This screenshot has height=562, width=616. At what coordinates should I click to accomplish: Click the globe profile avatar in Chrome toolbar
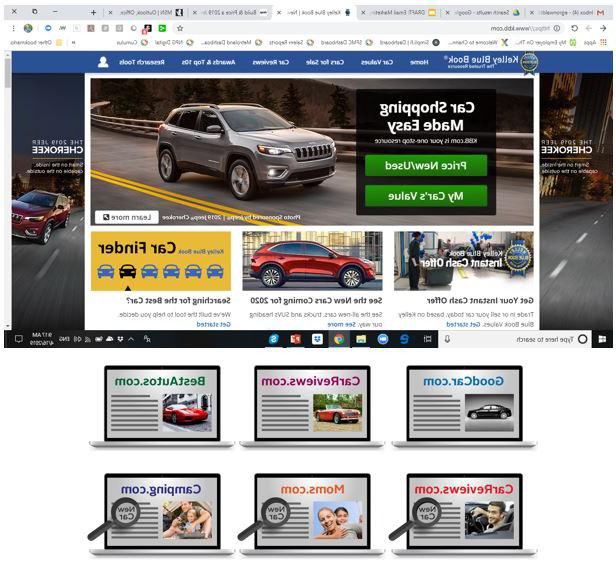tap(28, 28)
